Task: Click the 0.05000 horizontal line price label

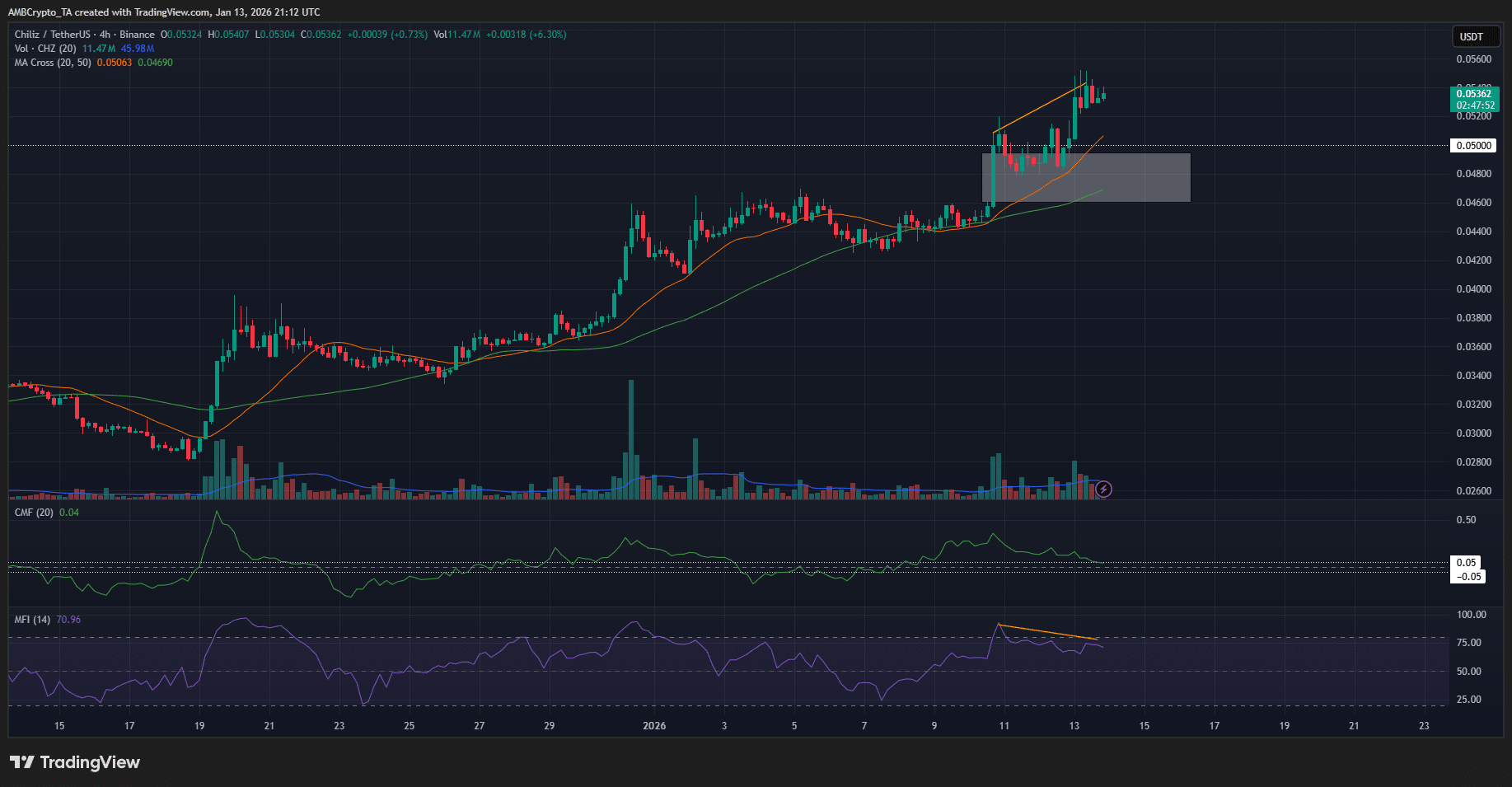Action: [x=1473, y=146]
